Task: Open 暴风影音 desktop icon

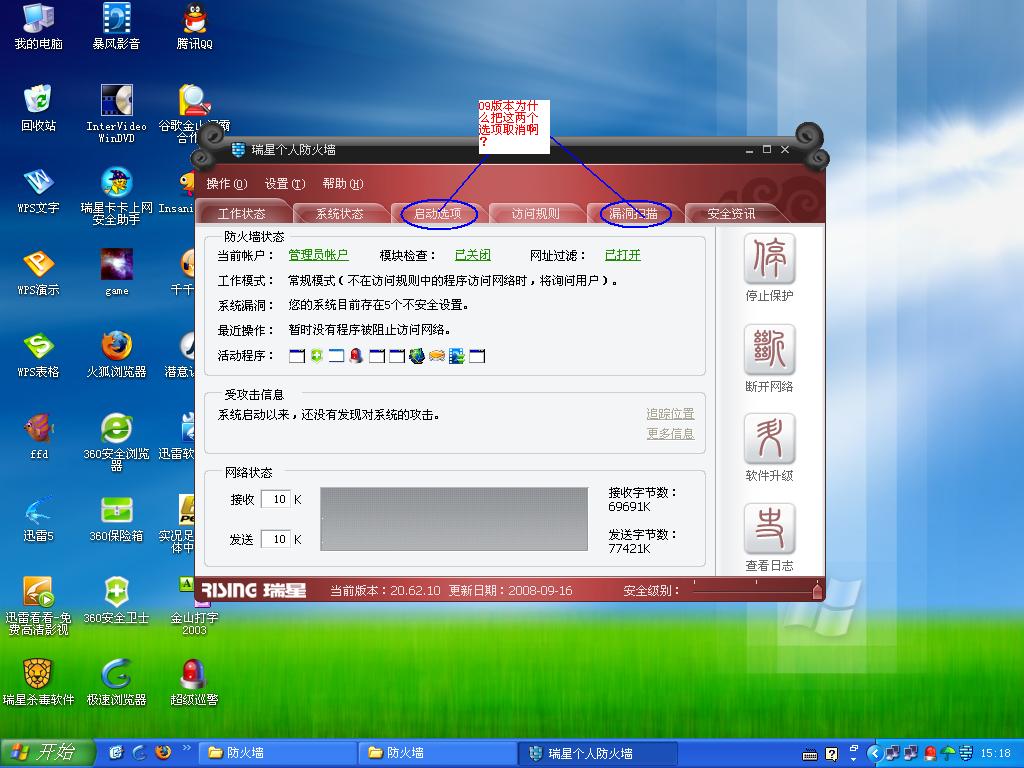Action: click(x=116, y=27)
